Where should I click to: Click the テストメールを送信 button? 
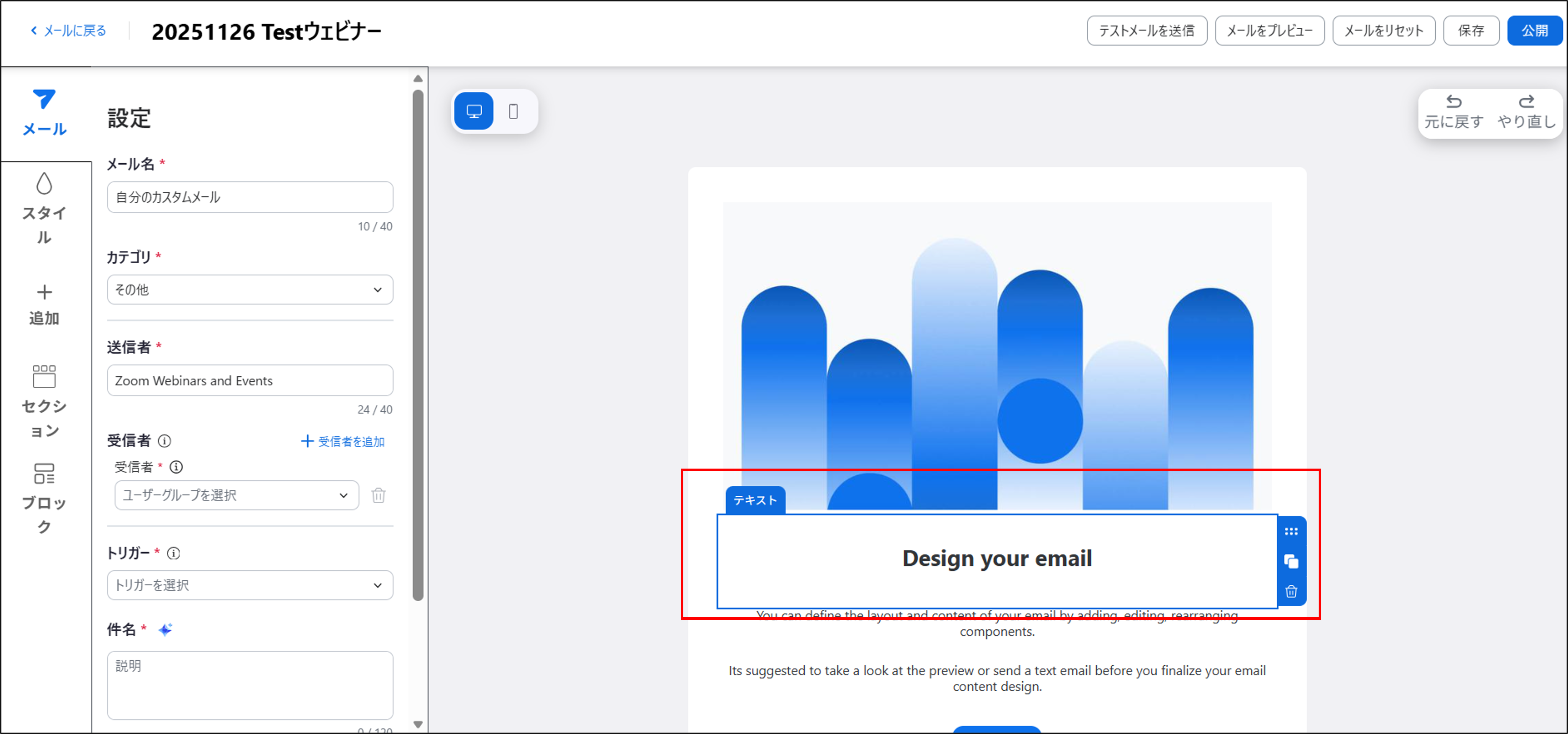point(1147,31)
